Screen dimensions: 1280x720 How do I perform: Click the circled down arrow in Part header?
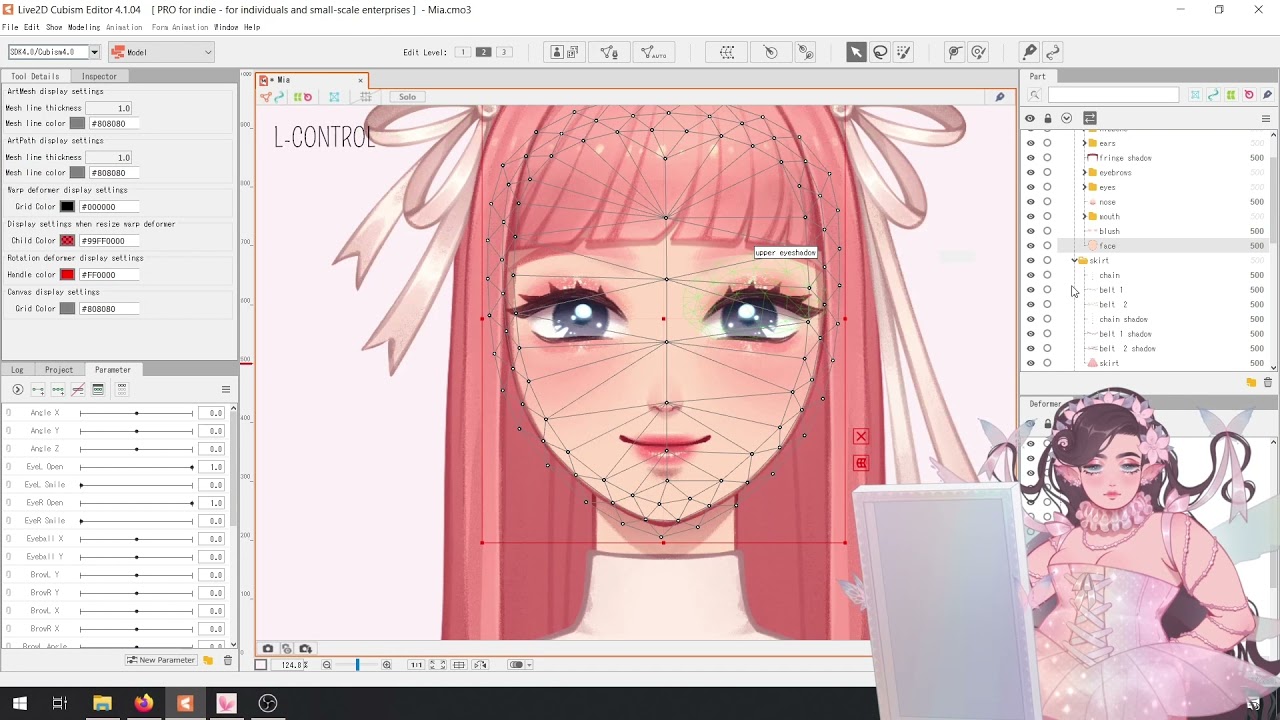click(x=1067, y=118)
